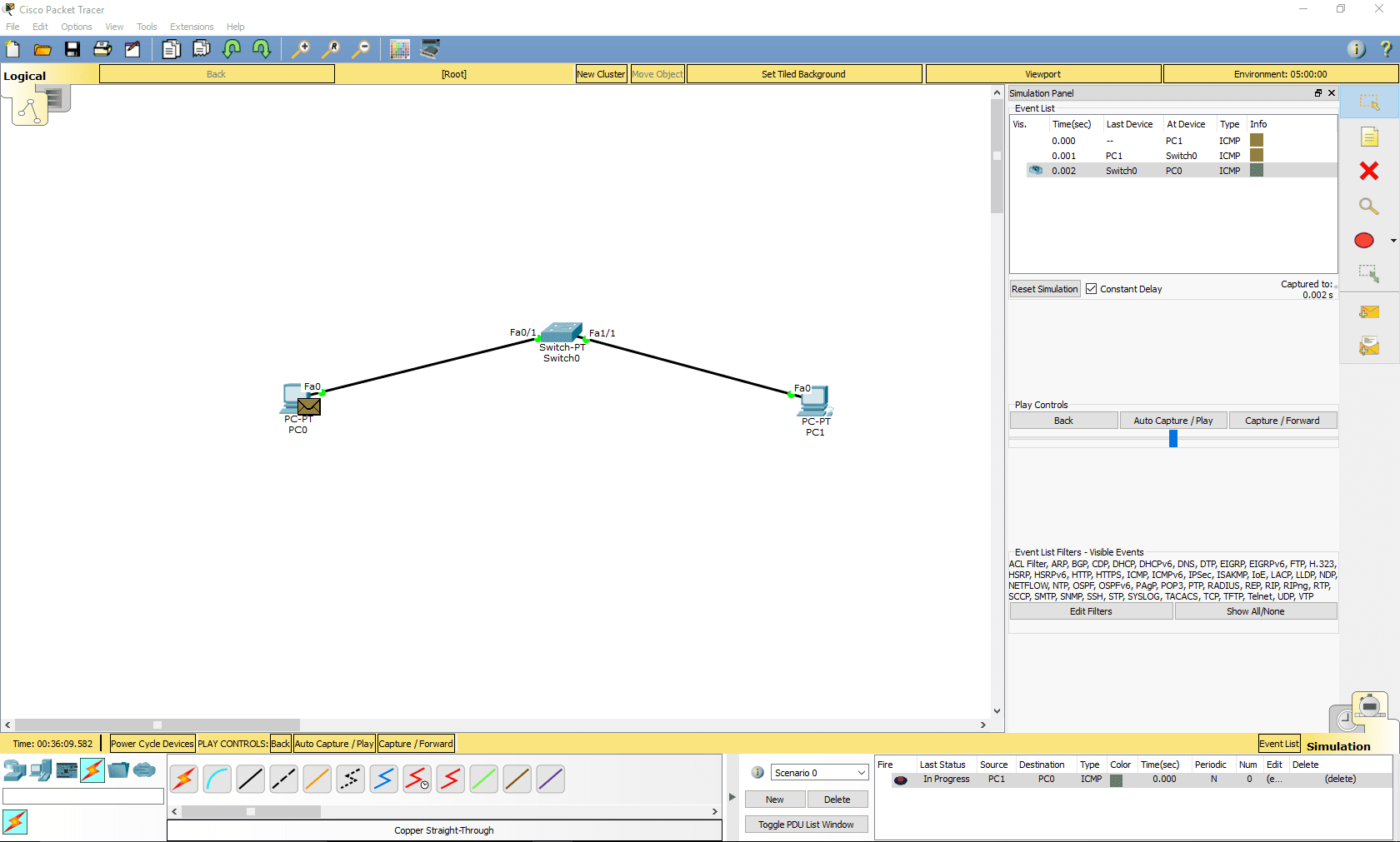Expand the PDU list panel arrow
The image size is (1400, 842).
pyautogui.click(x=732, y=797)
